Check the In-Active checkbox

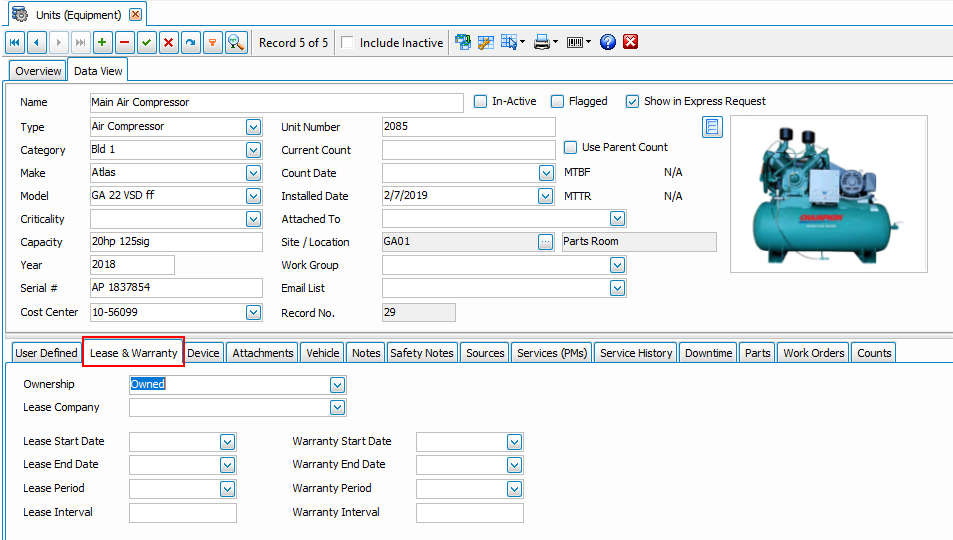480,102
